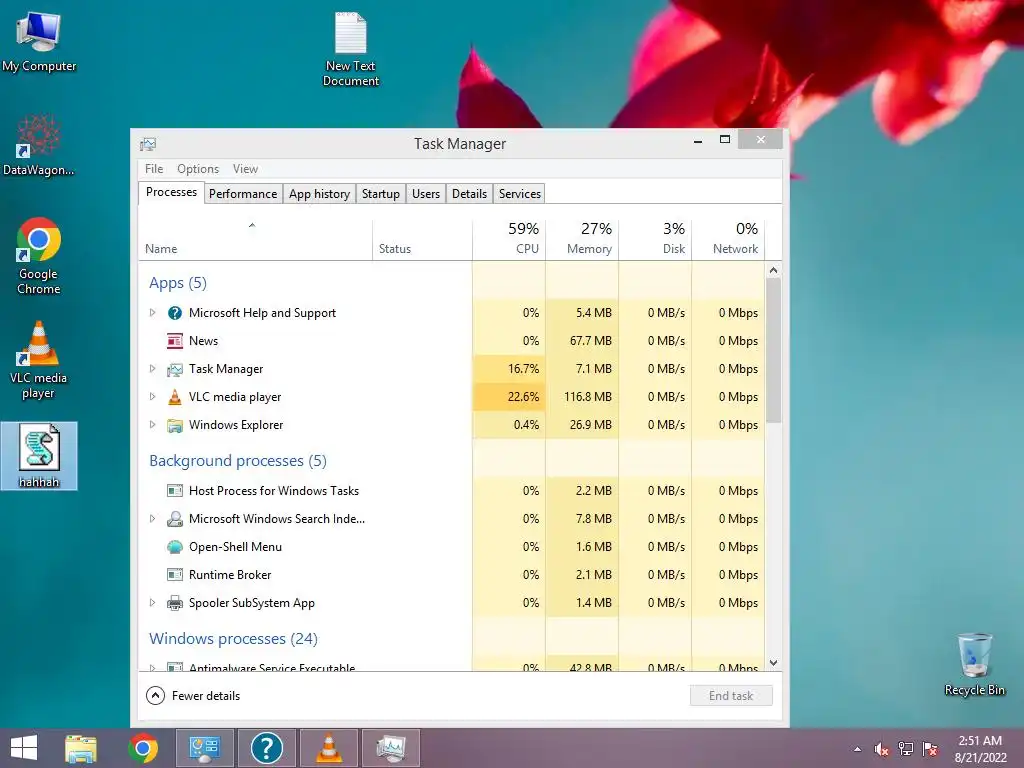Select the My Computer desktop icon
The width and height of the screenshot is (1024, 768).
tap(39, 42)
